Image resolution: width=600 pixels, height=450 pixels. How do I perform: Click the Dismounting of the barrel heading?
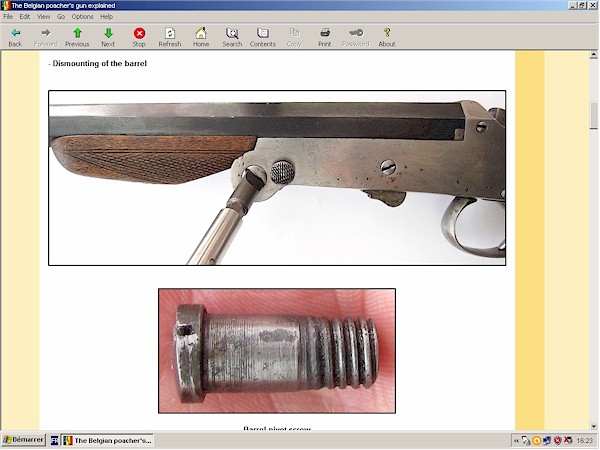99,64
